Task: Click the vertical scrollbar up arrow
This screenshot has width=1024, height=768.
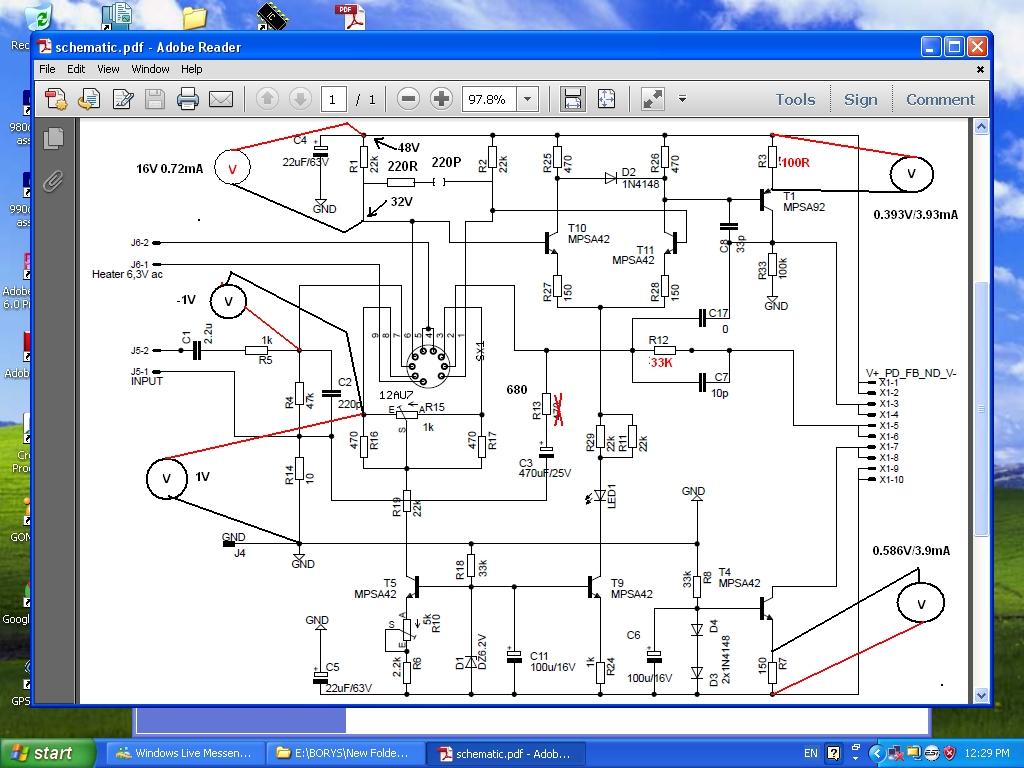Action: (x=981, y=127)
